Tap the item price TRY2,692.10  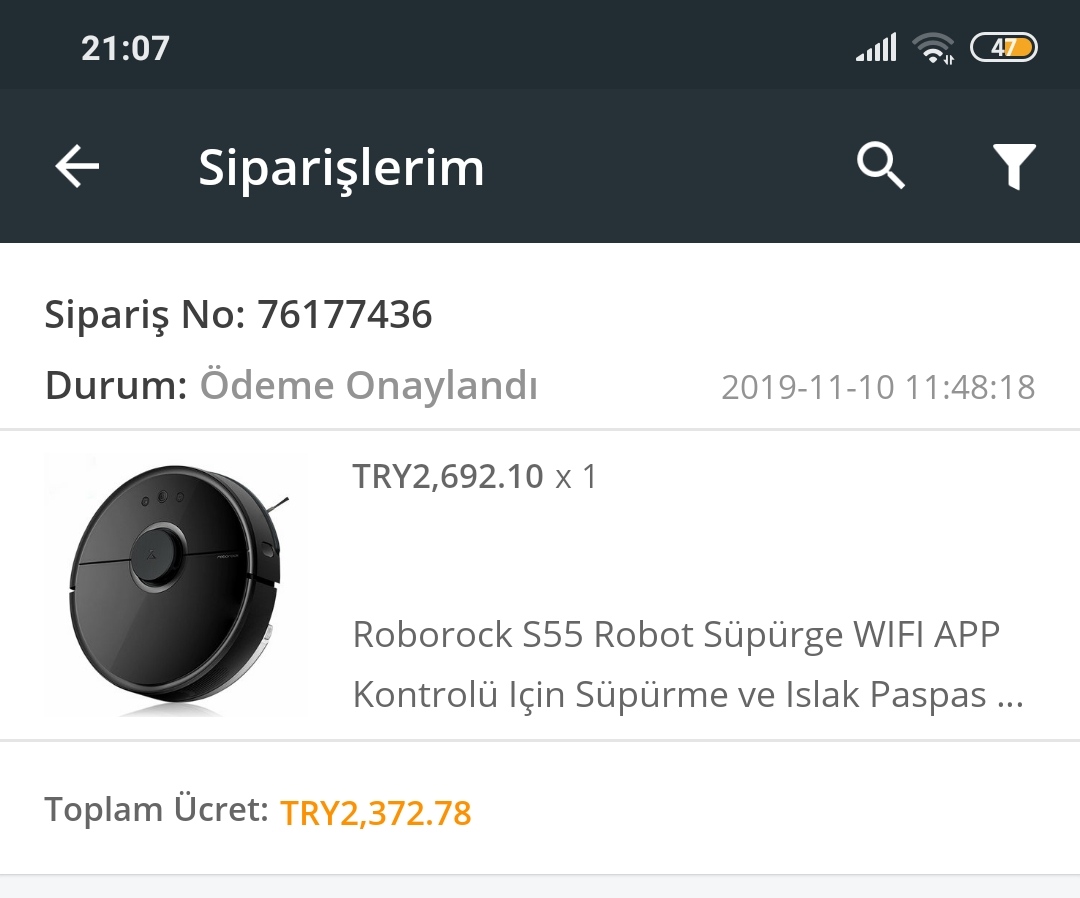pyautogui.click(x=448, y=477)
